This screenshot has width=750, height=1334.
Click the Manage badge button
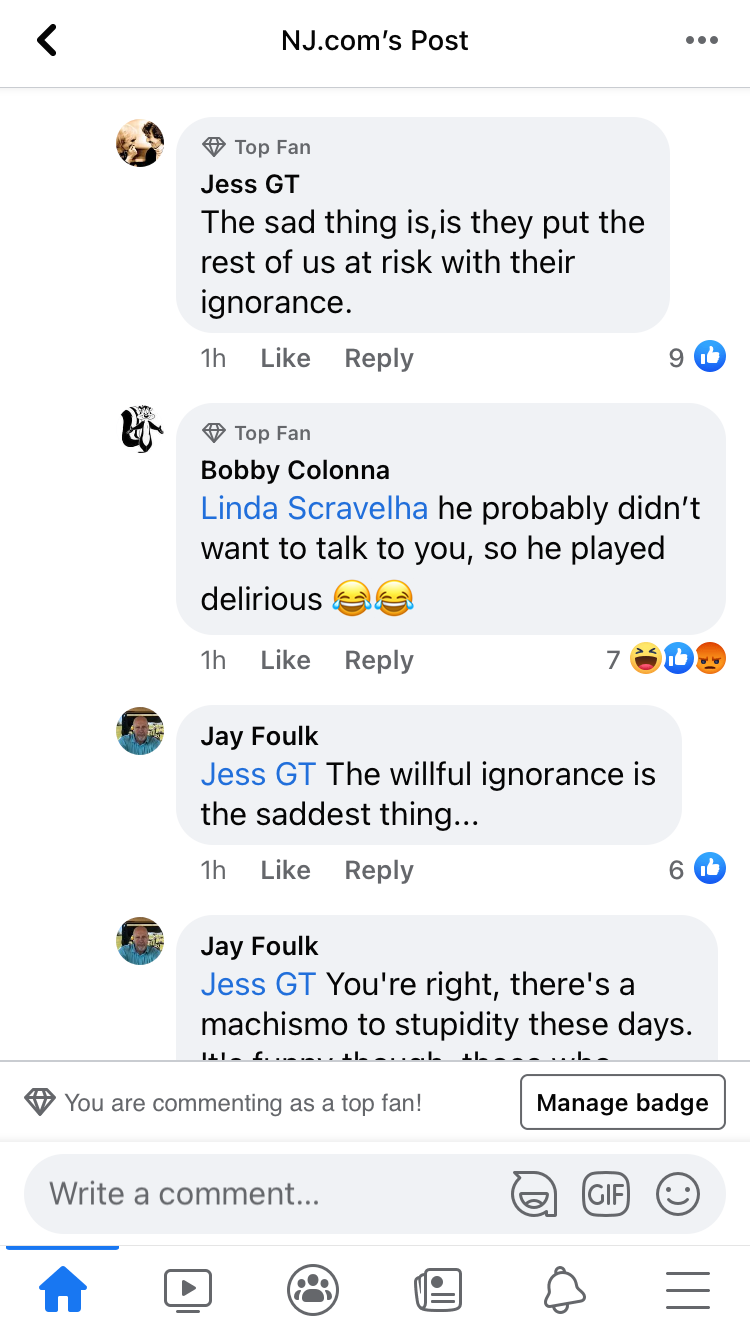(x=622, y=1102)
